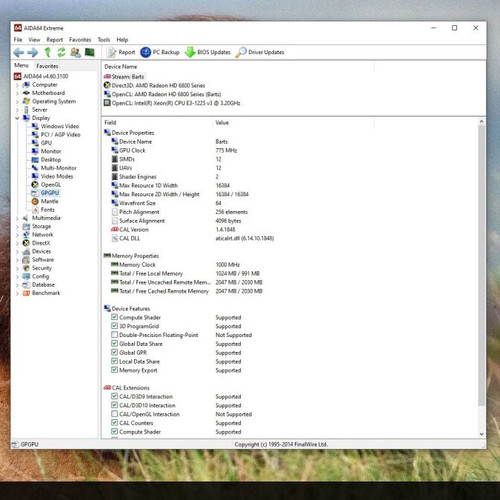The image size is (500, 500).
Task: Click the Field column header
Action: [x=157, y=122]
